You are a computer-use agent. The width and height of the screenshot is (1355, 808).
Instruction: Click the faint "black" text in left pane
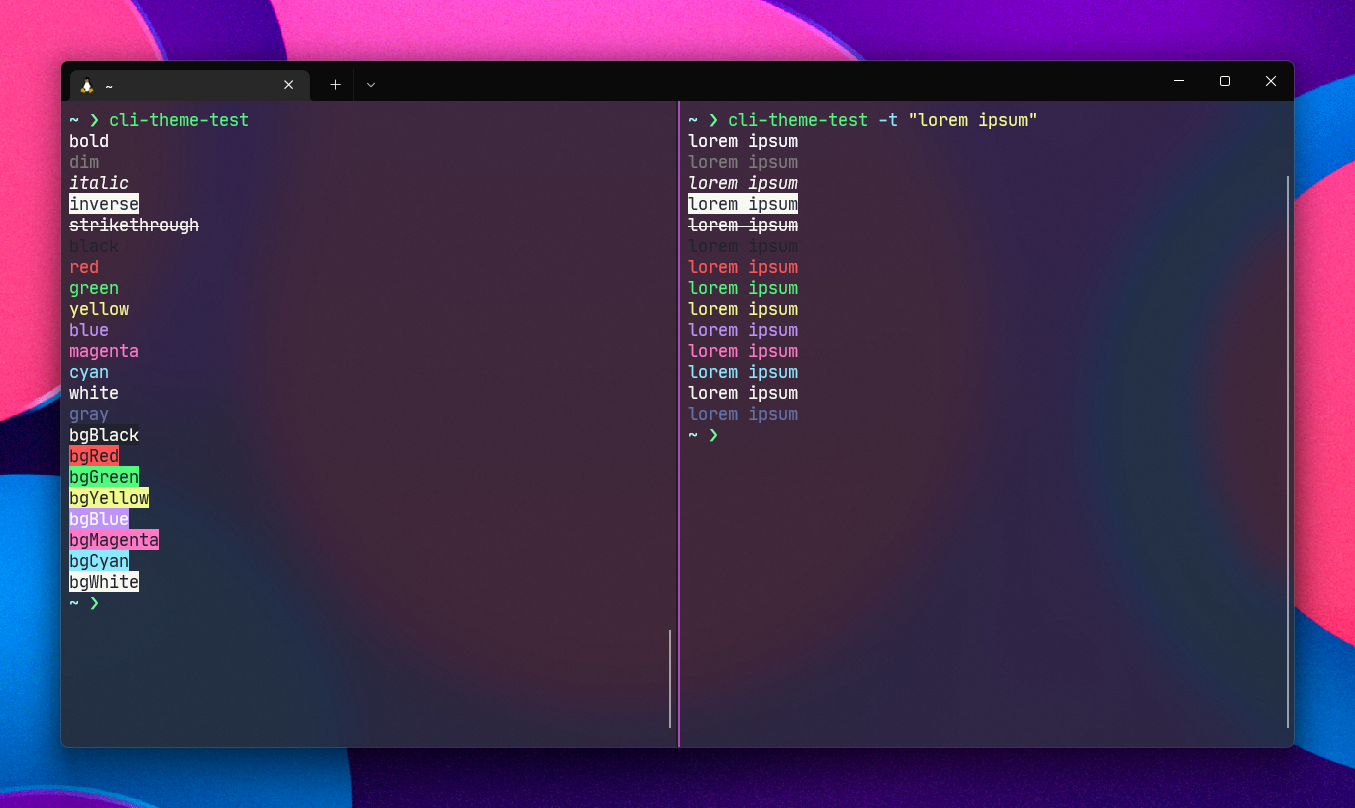[94, 246]
